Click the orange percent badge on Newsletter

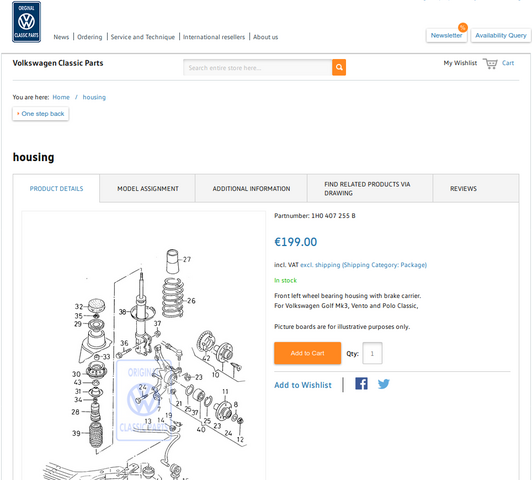(462, 27)
